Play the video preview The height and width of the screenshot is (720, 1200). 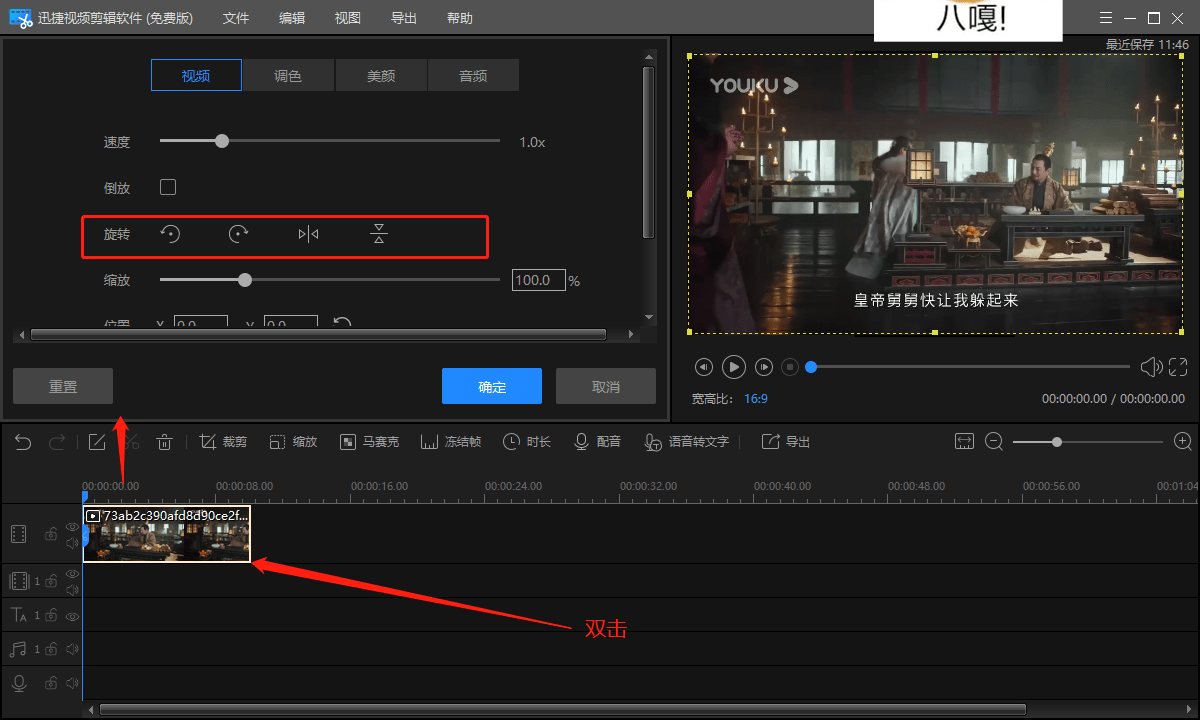point(734,367)
